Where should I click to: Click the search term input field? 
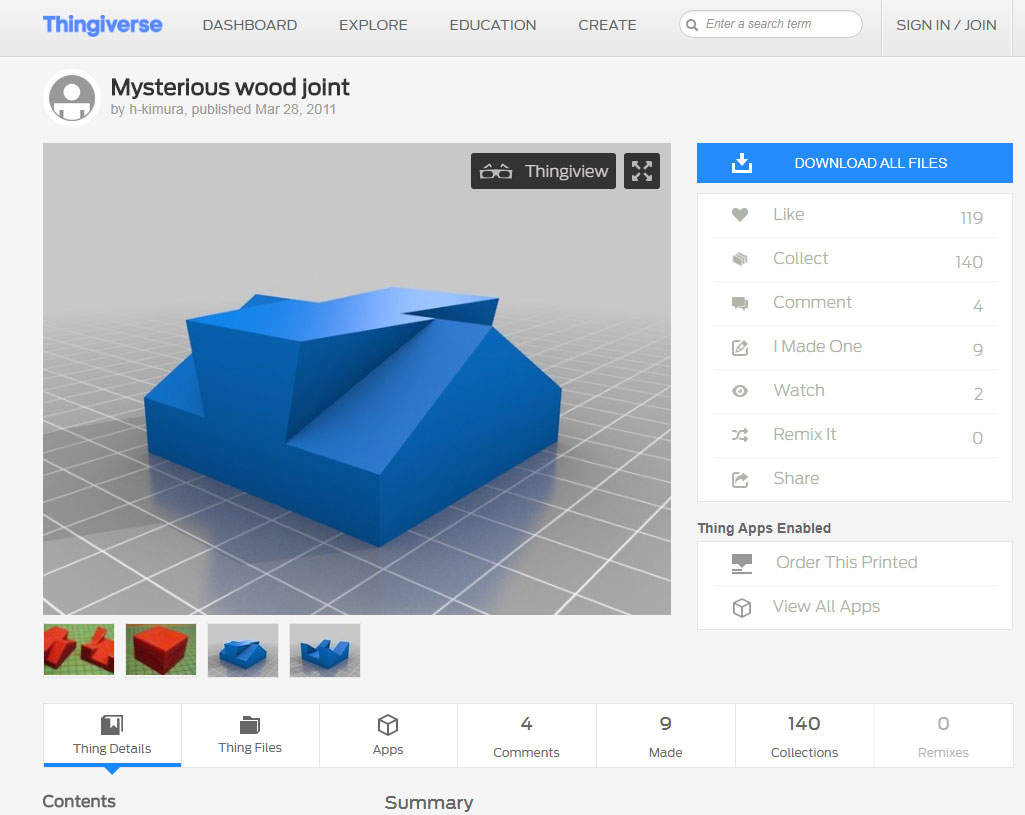click(778, 24)
